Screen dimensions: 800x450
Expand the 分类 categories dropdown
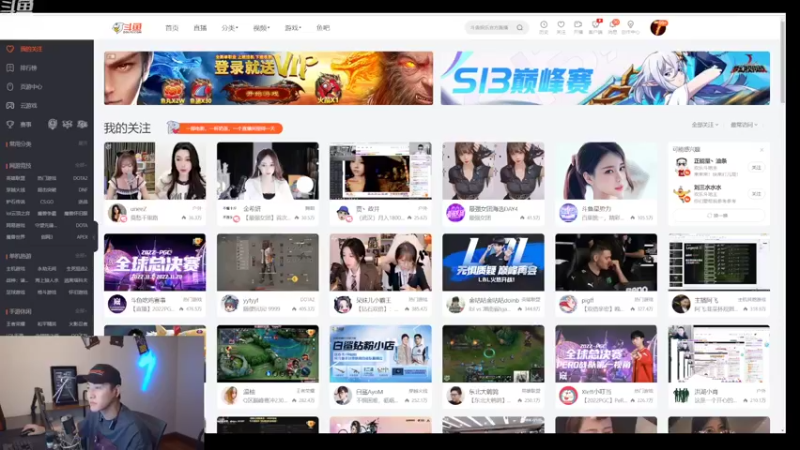[x=230, y=28]
